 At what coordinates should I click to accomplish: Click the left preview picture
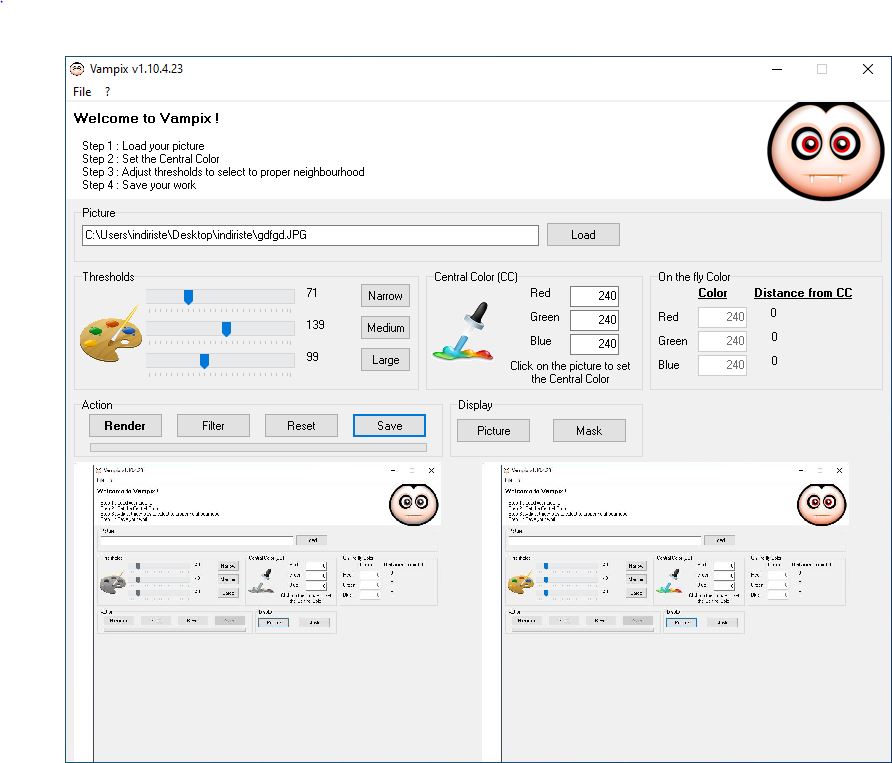click(x=258, y=612)
